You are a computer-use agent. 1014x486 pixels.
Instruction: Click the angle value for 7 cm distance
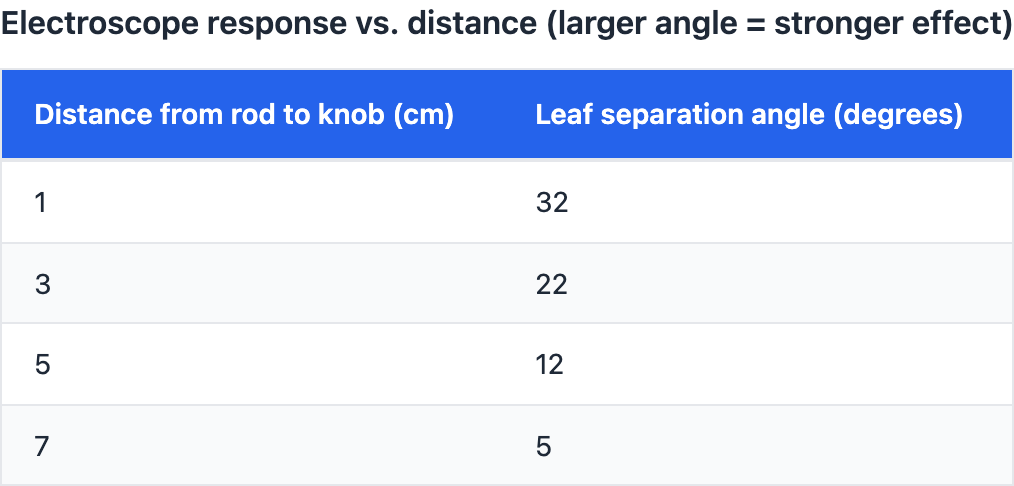(544, 445)
